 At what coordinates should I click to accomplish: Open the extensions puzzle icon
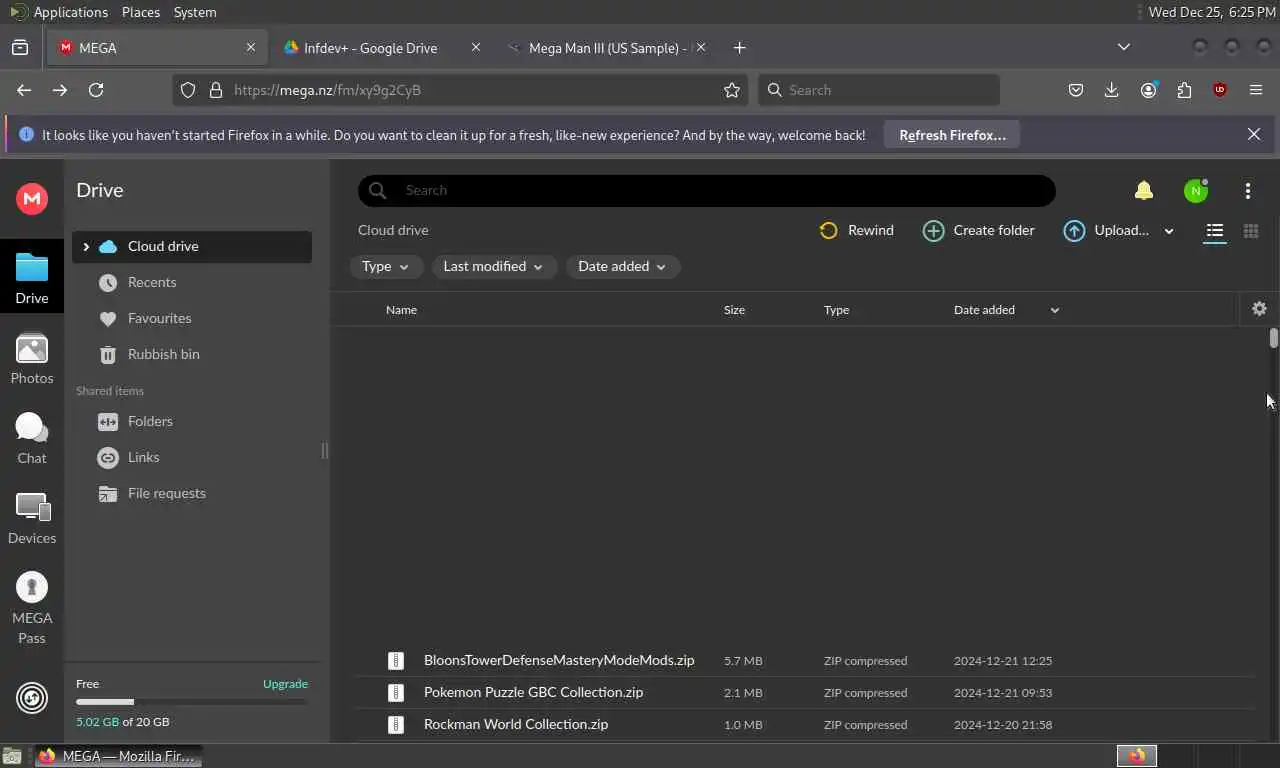[x=1184, y=90]
